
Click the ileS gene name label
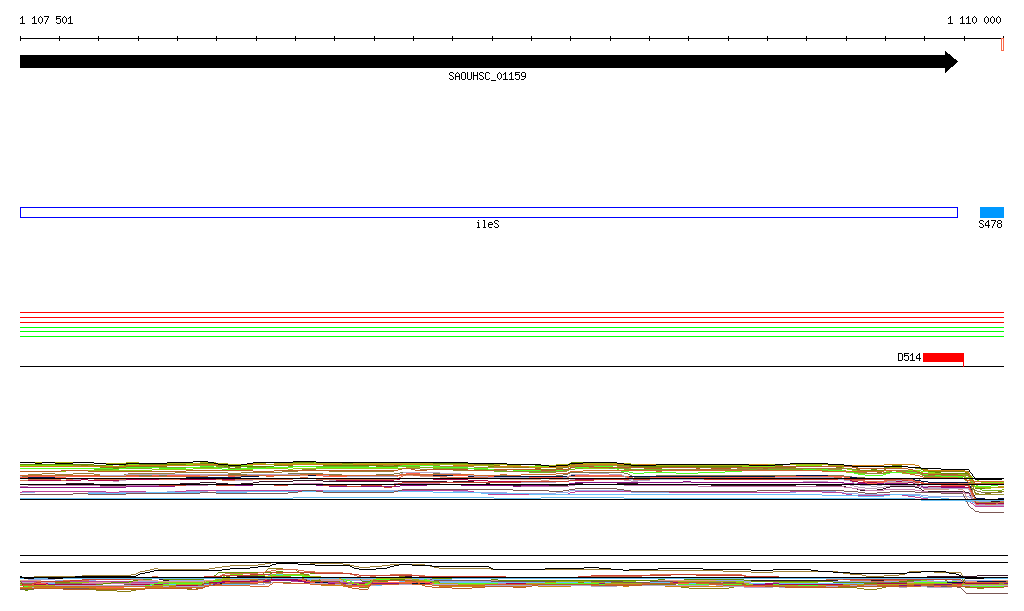coord(487,225)
